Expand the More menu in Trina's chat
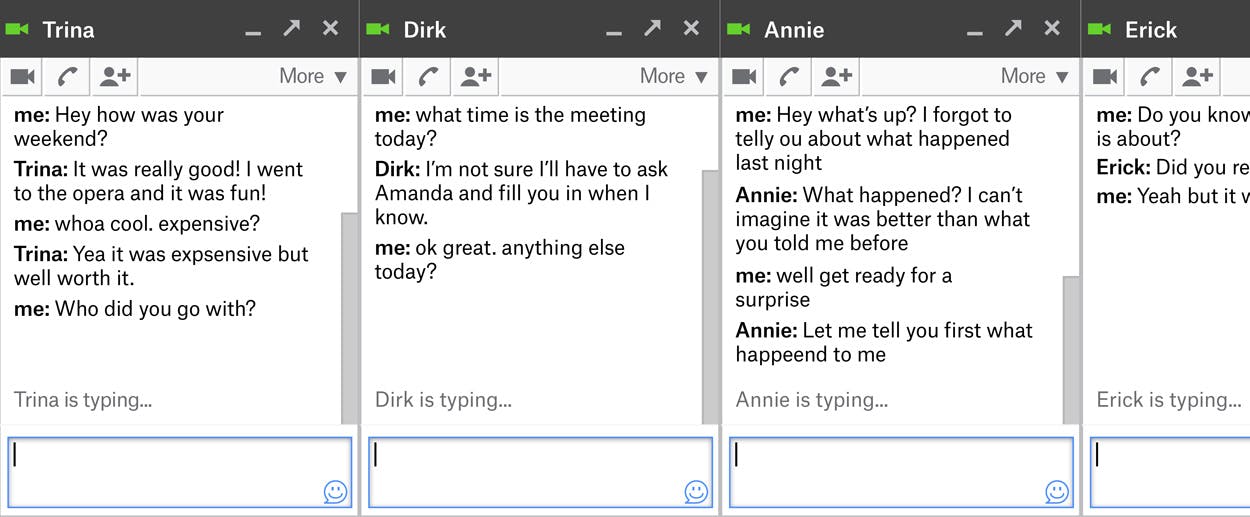 (x=313, y=76)
